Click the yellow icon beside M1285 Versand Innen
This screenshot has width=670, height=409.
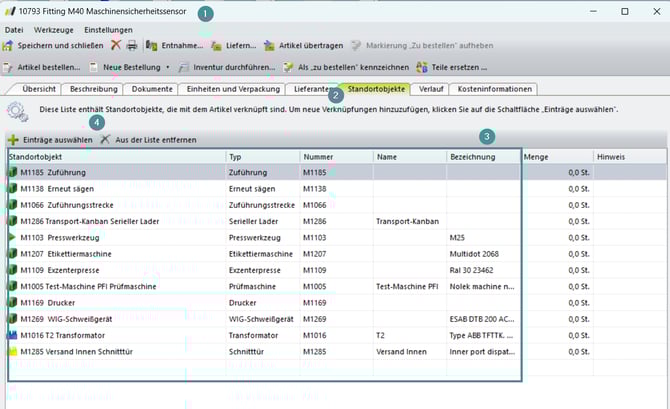tap(13, 352)
